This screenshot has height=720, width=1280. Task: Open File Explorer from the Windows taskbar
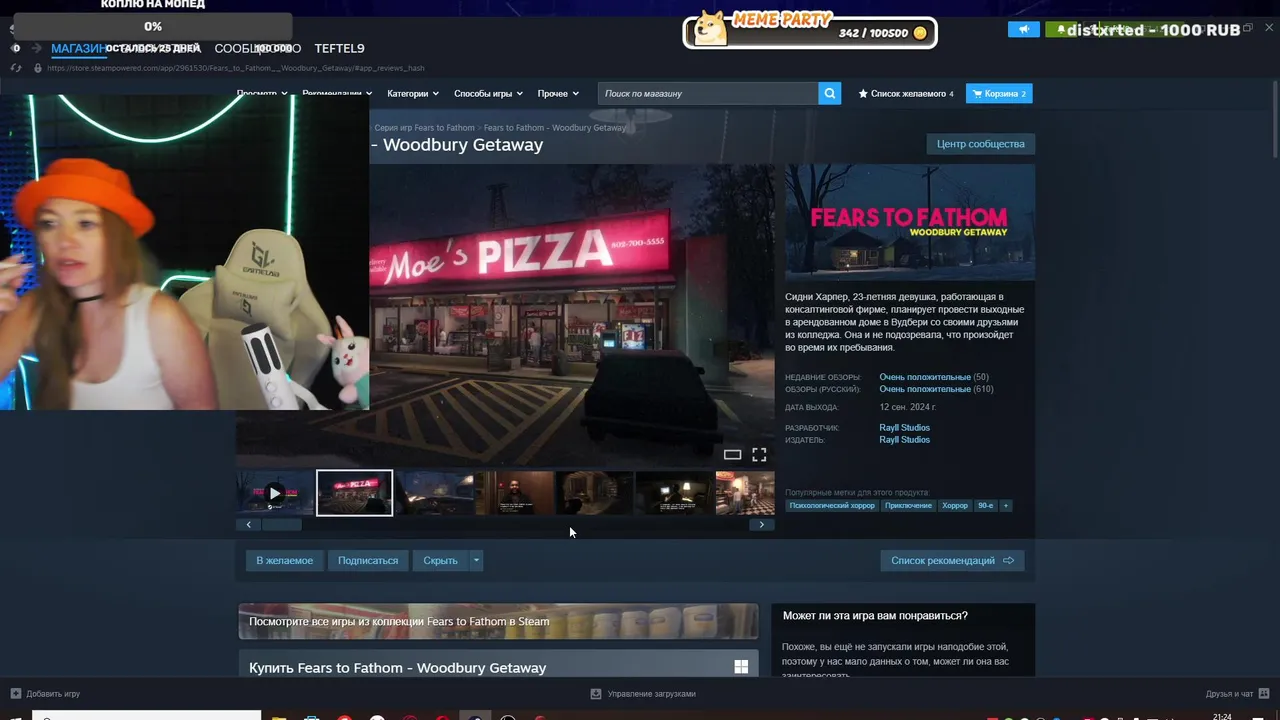click(279, 717)
